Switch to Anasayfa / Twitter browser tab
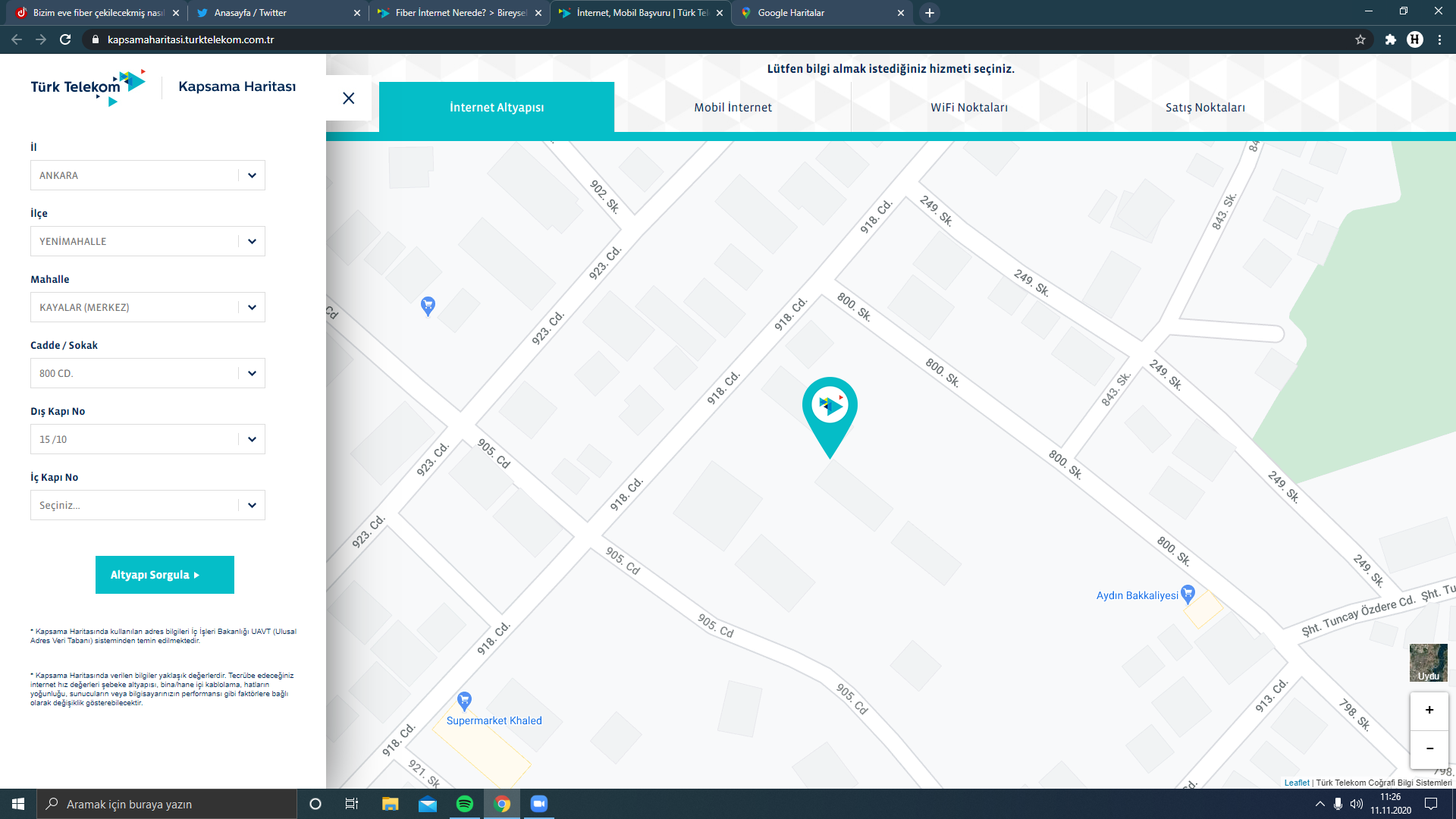 [277, 13]
